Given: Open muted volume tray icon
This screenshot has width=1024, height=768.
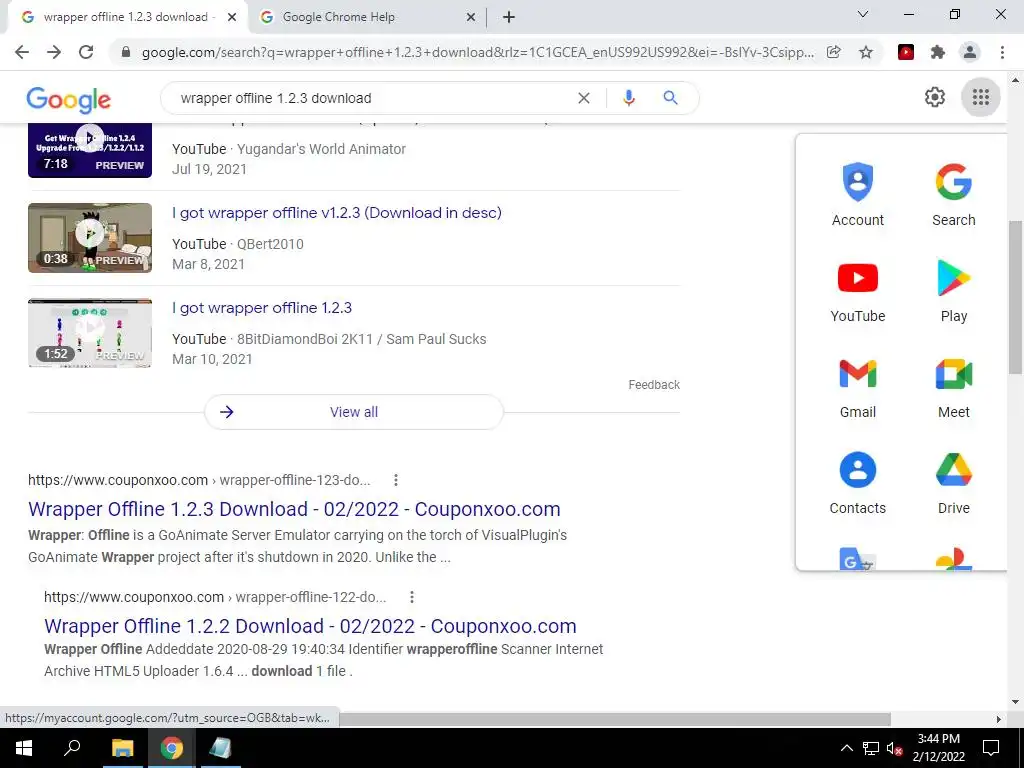Looking at the screenshot, I should pos(895,748).
